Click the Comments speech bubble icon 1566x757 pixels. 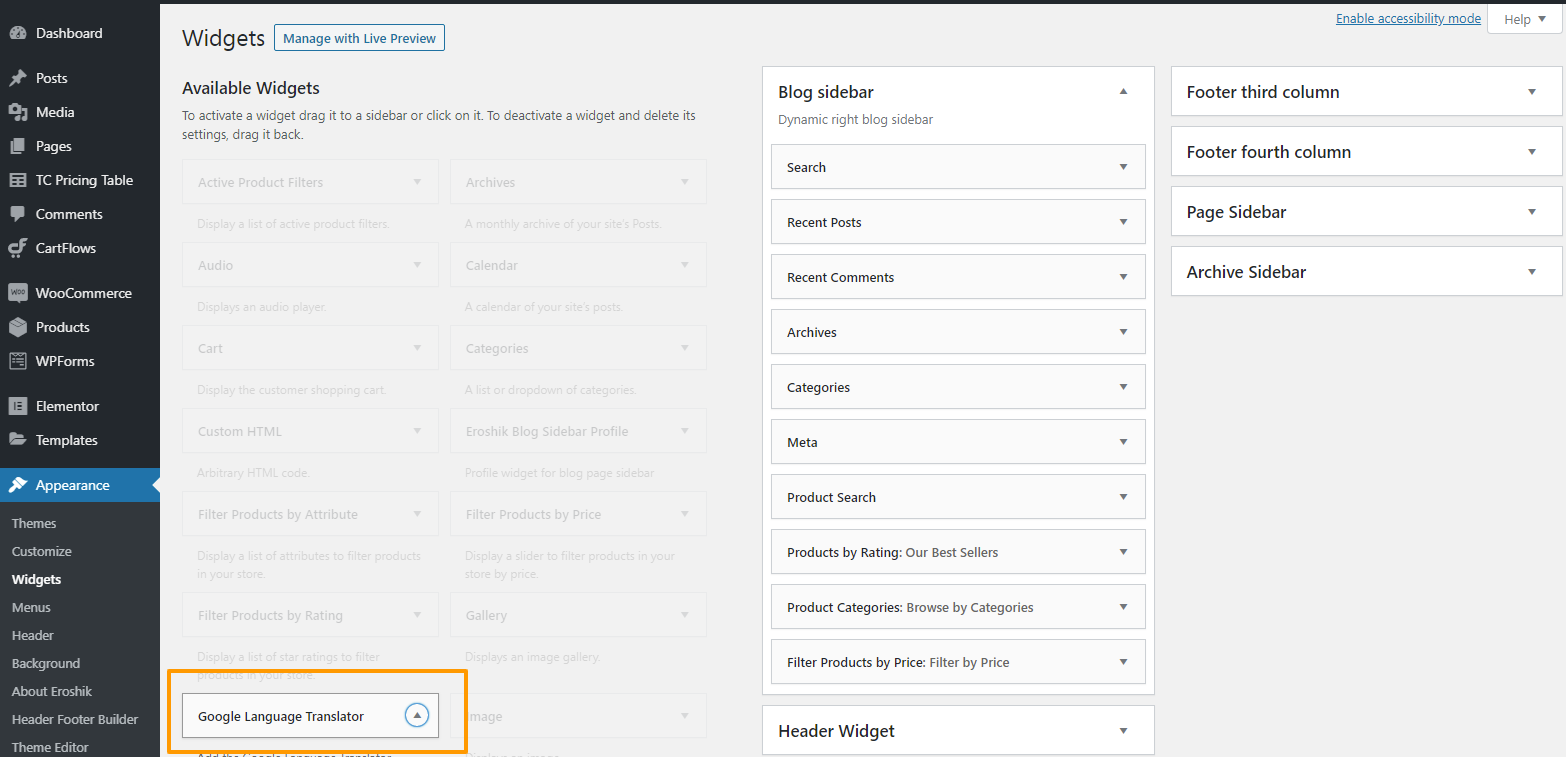click(x=18, y=214)
